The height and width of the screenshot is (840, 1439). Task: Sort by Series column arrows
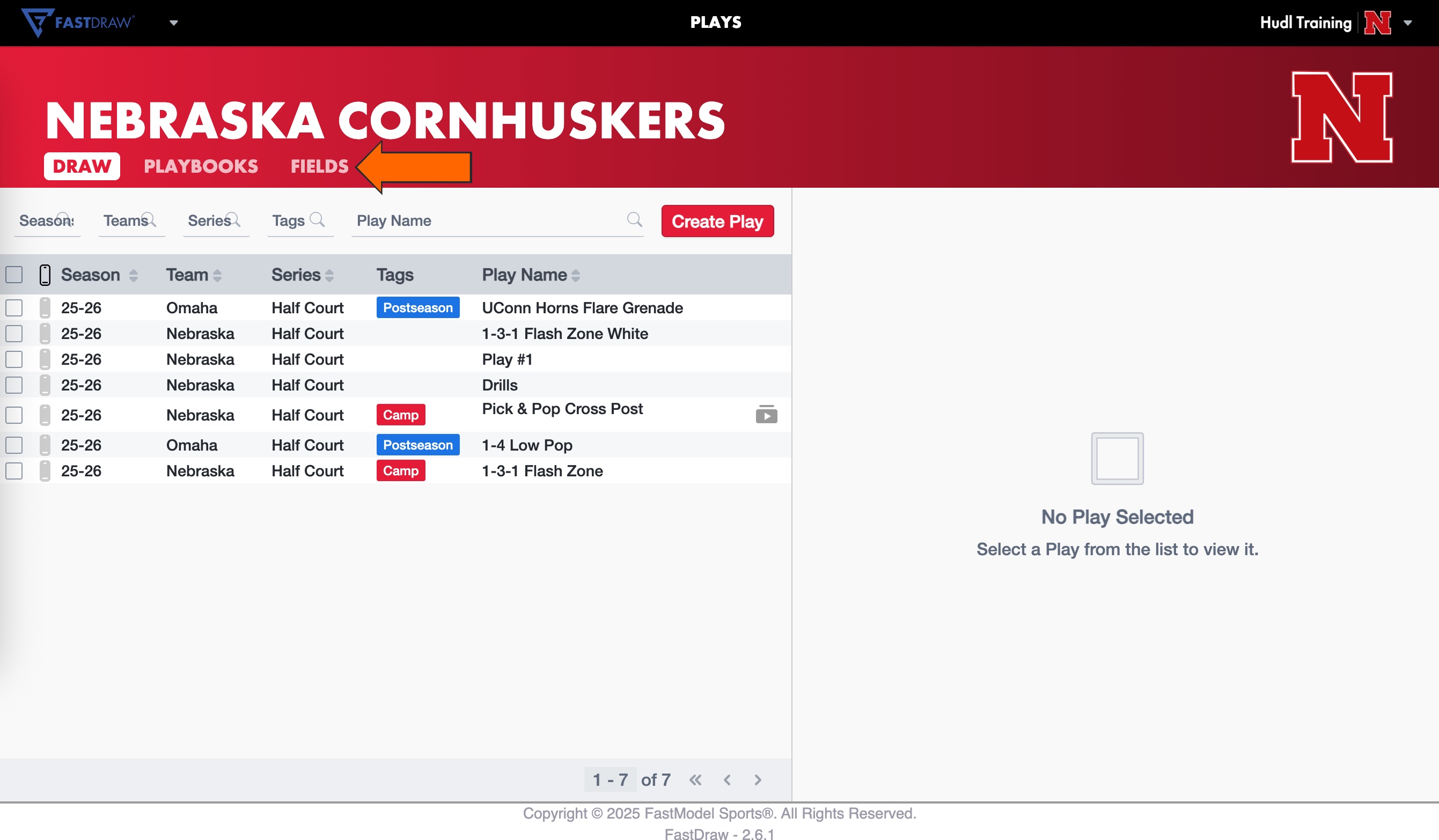(329, 275)
